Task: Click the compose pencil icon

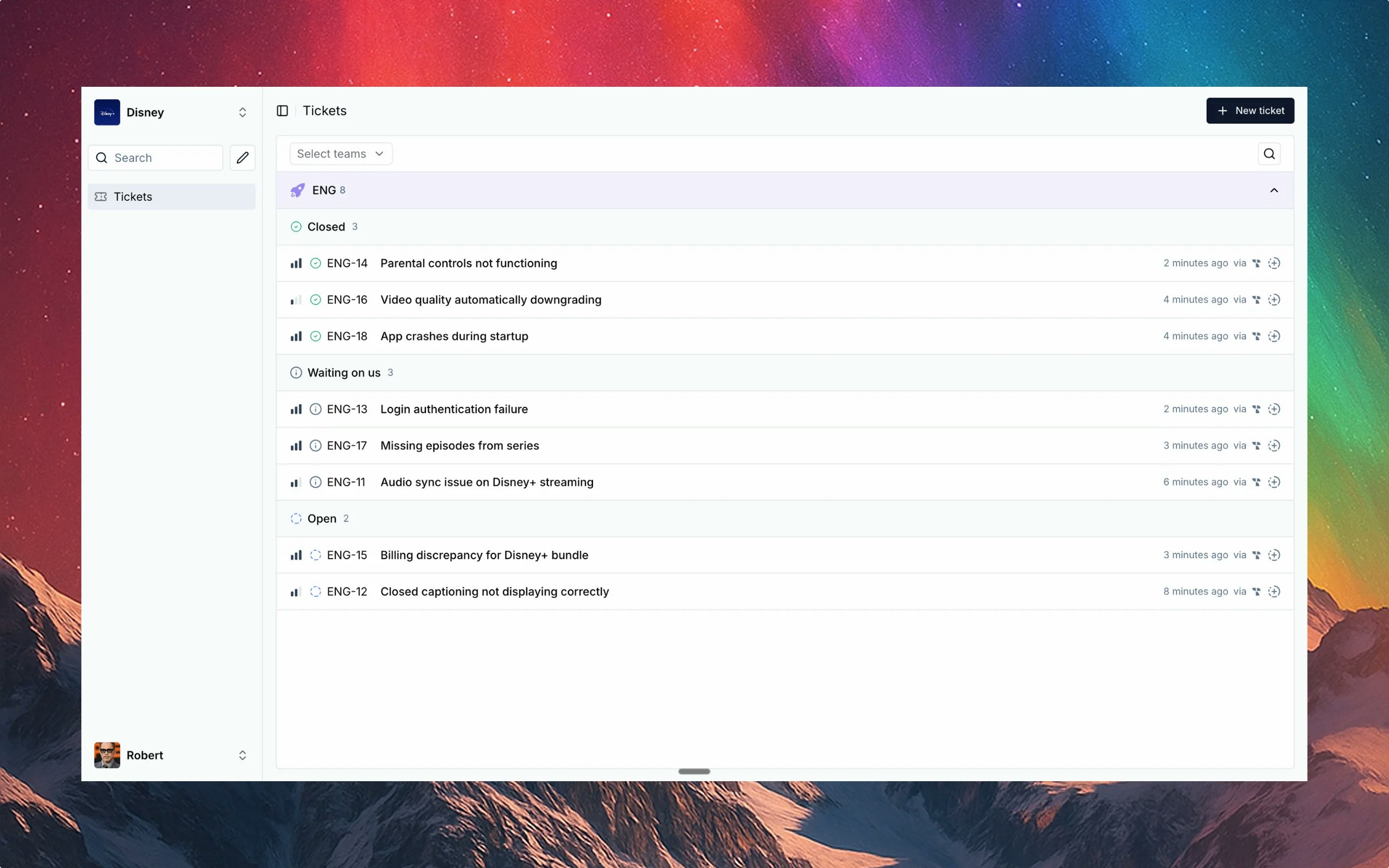Action: point(242,157)
